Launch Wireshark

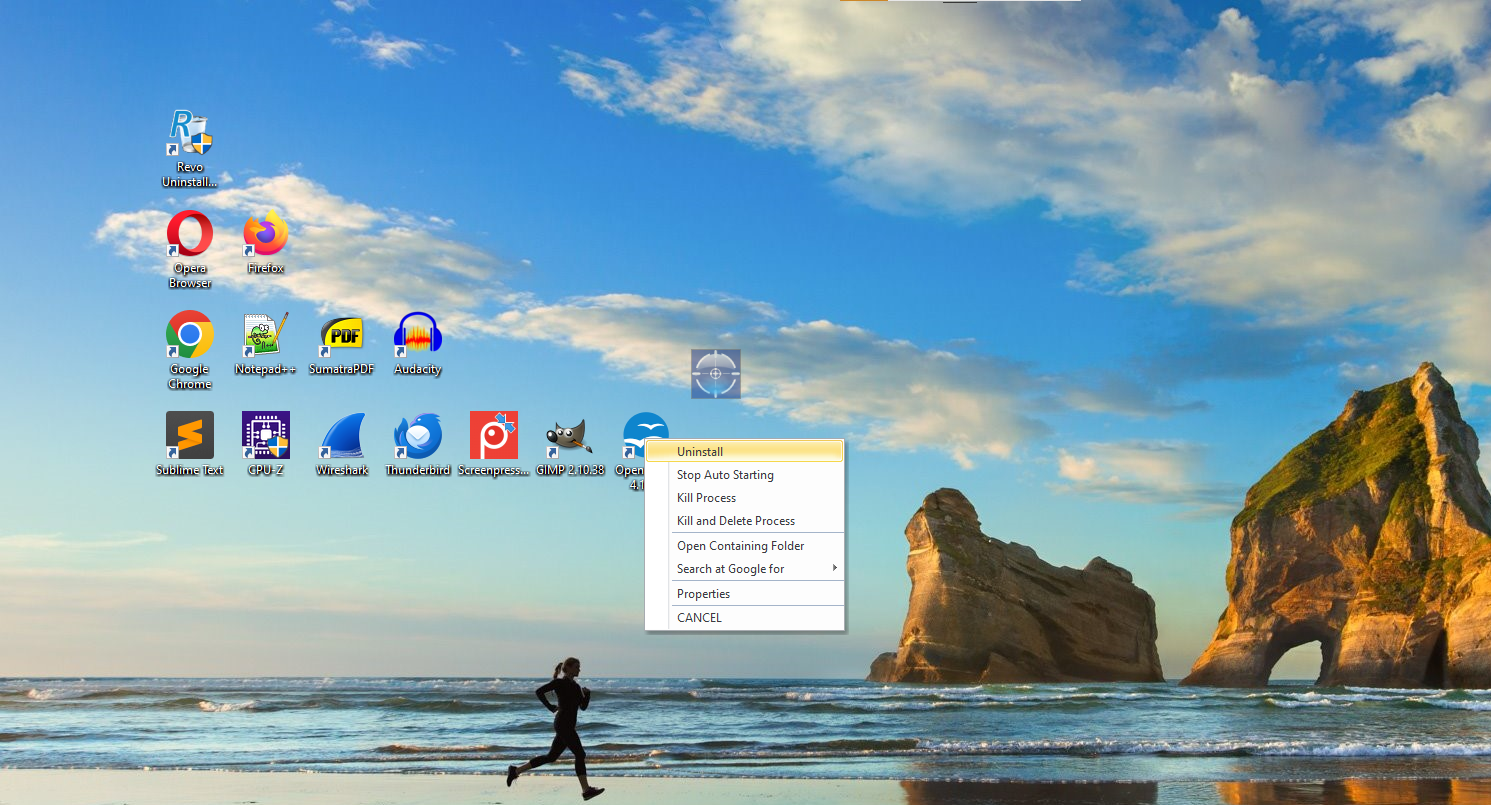coord(341,434)
